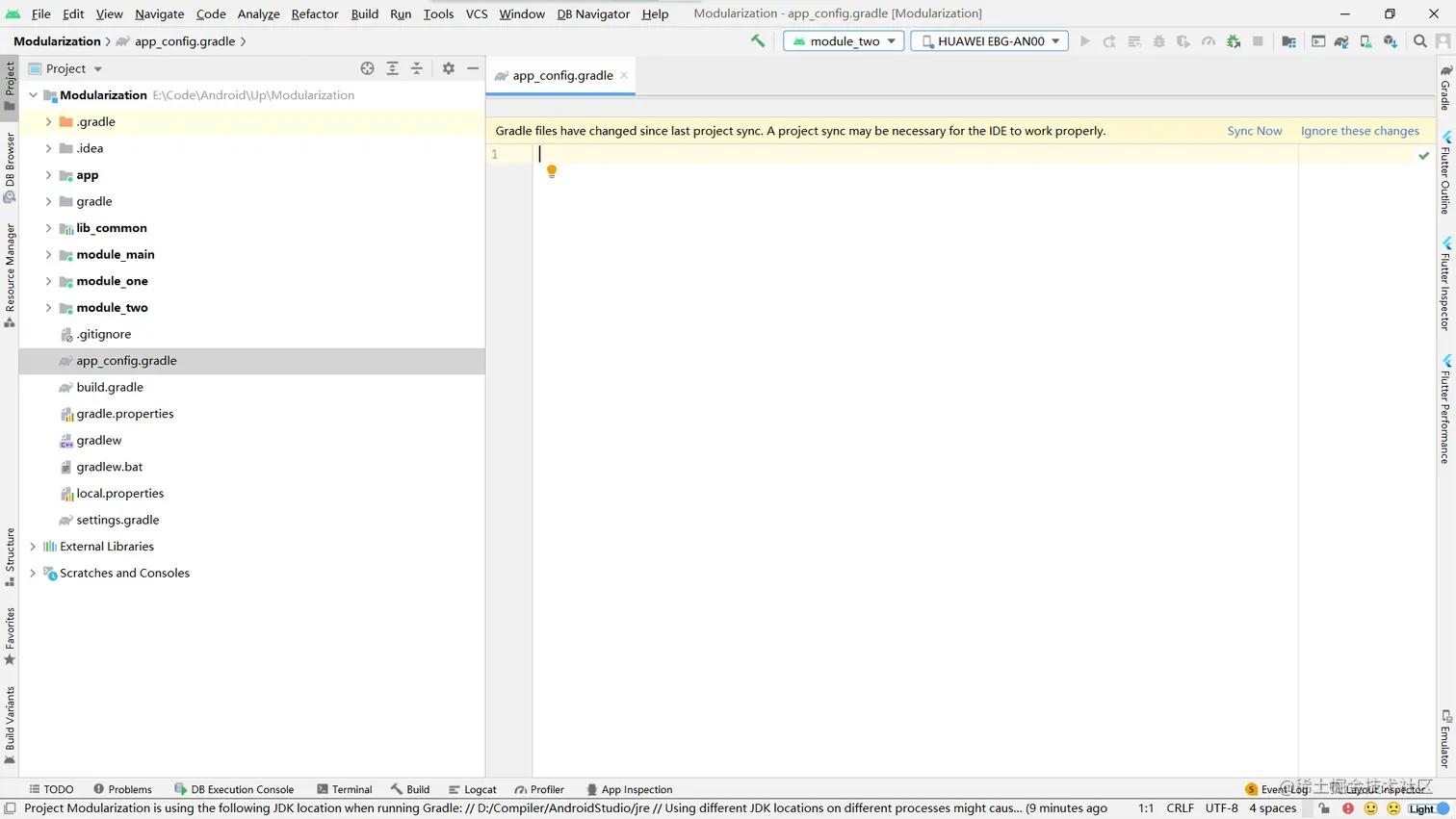Click Select Opened File target icon

368,68
